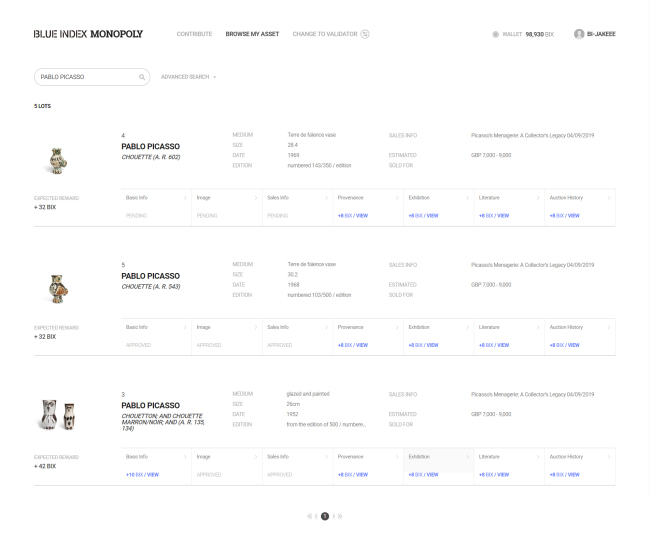This screenshot has width=650, height=547.
Task: Click Auction History +8 BIX / VIEW for lot 4
Action: tap(565, 215)
